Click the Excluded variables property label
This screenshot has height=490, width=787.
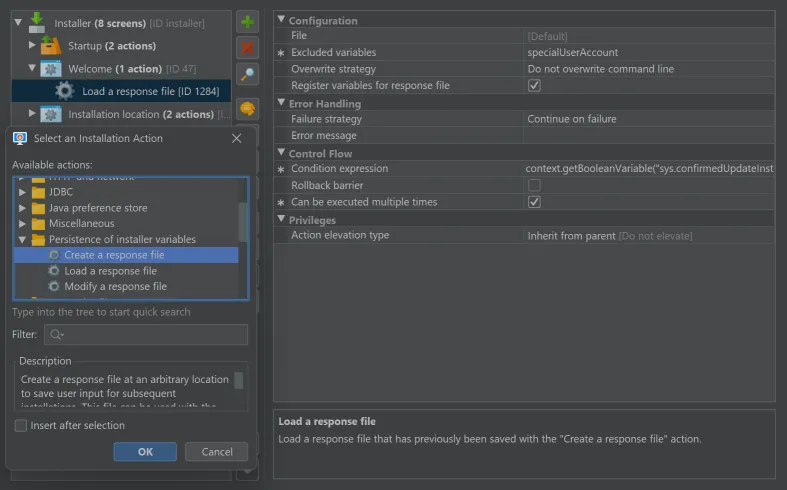click(x=333, y=53)
